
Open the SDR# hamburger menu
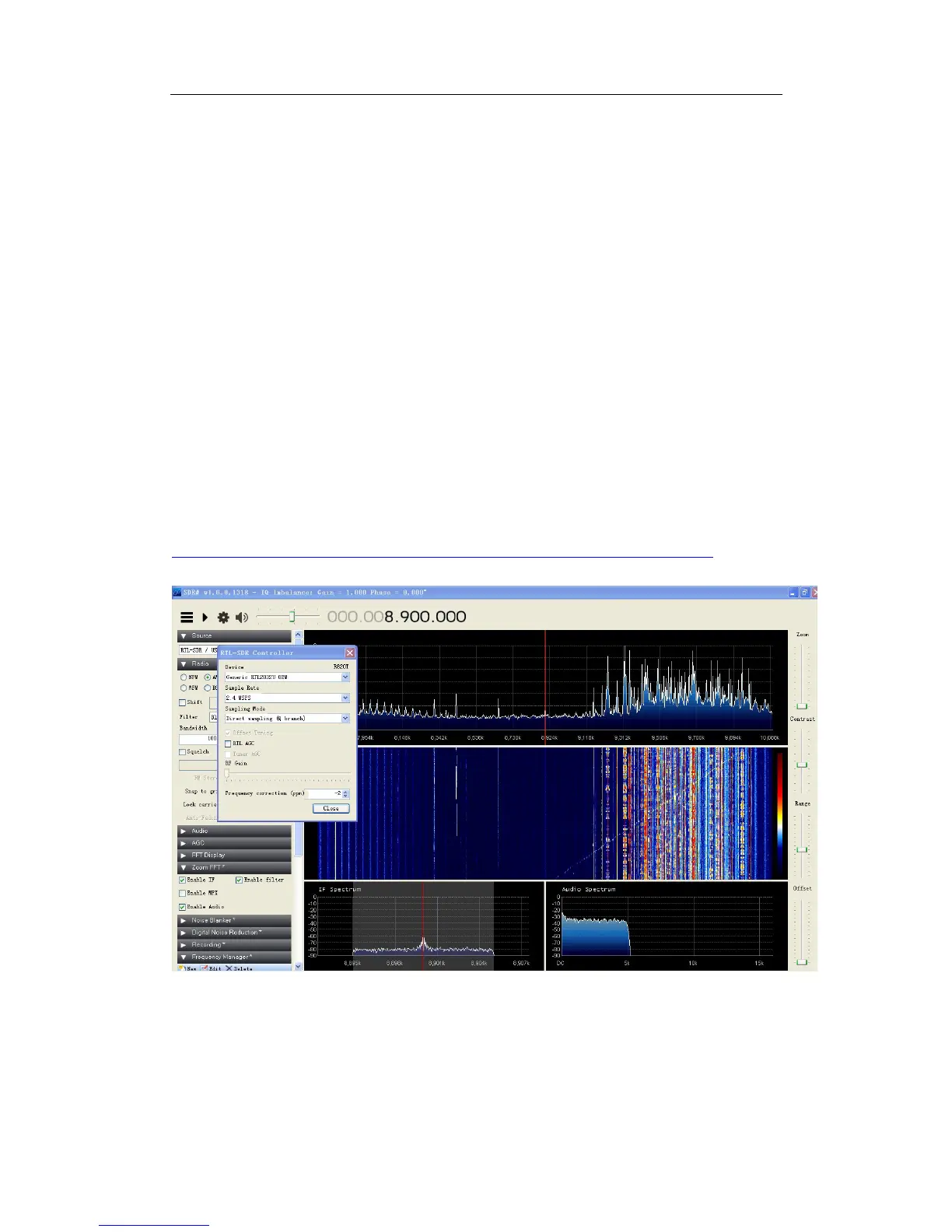(187, 617)
